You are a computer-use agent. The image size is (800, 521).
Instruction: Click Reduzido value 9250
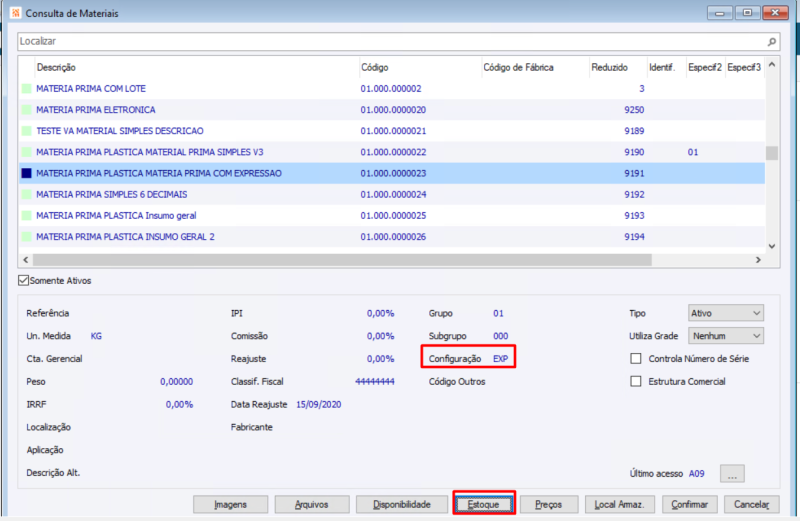[634, 110]
